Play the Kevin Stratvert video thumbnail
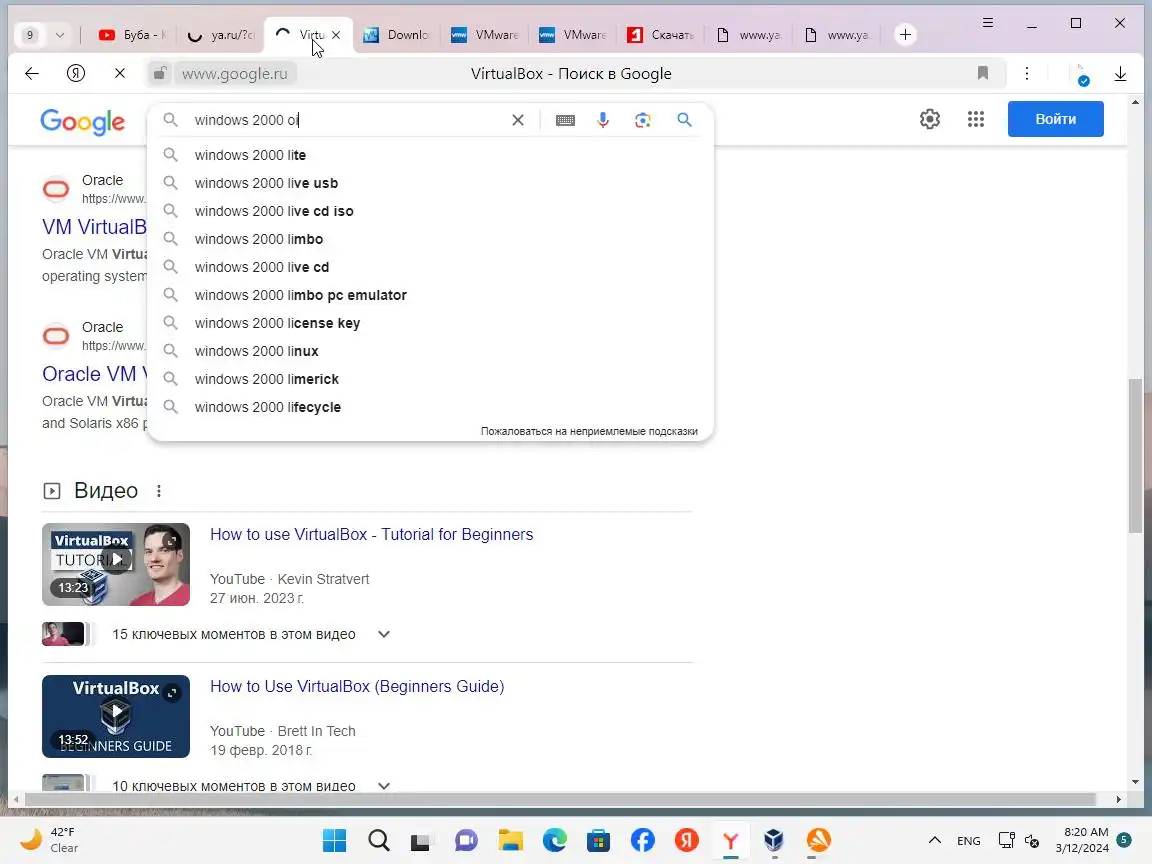The image size is (1152, 864). point(116,564)
